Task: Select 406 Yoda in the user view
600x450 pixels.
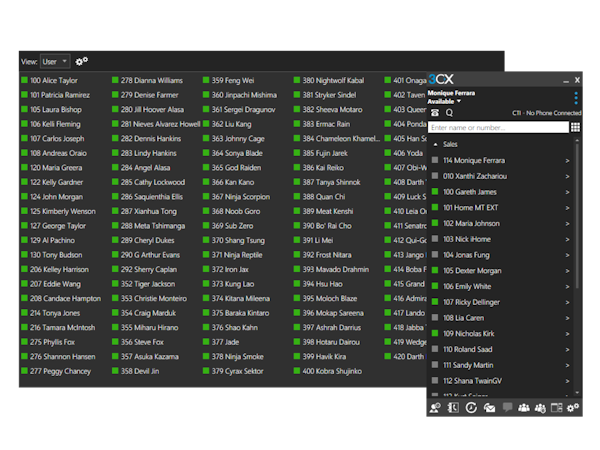Action: (x=404, y=153)
